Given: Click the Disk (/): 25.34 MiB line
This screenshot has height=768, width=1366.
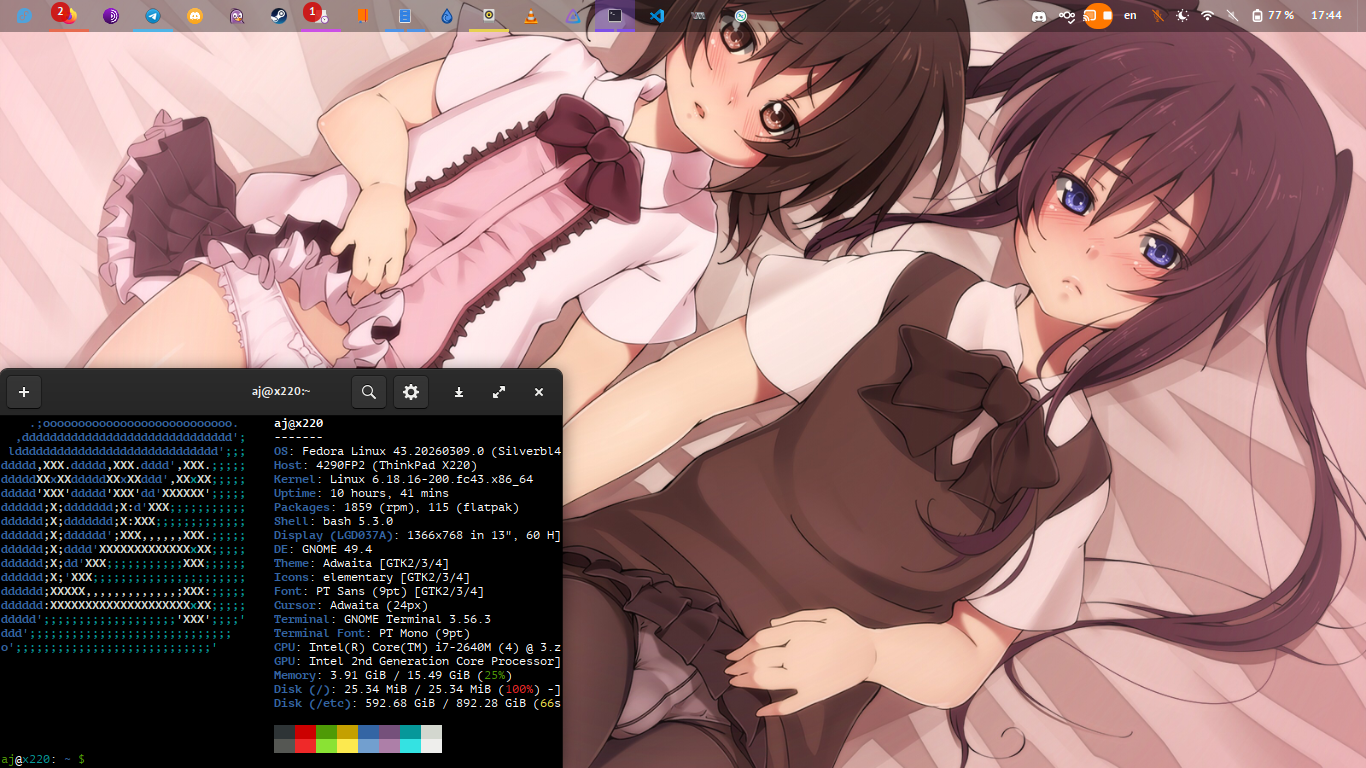Looking at the screenshot, I should click(417, 690).
